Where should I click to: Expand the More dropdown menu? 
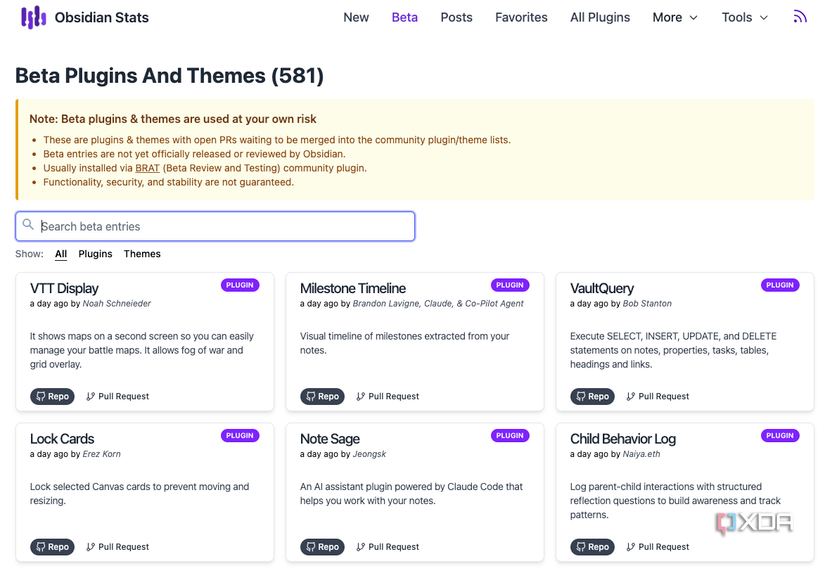click(x=675, y=17)
